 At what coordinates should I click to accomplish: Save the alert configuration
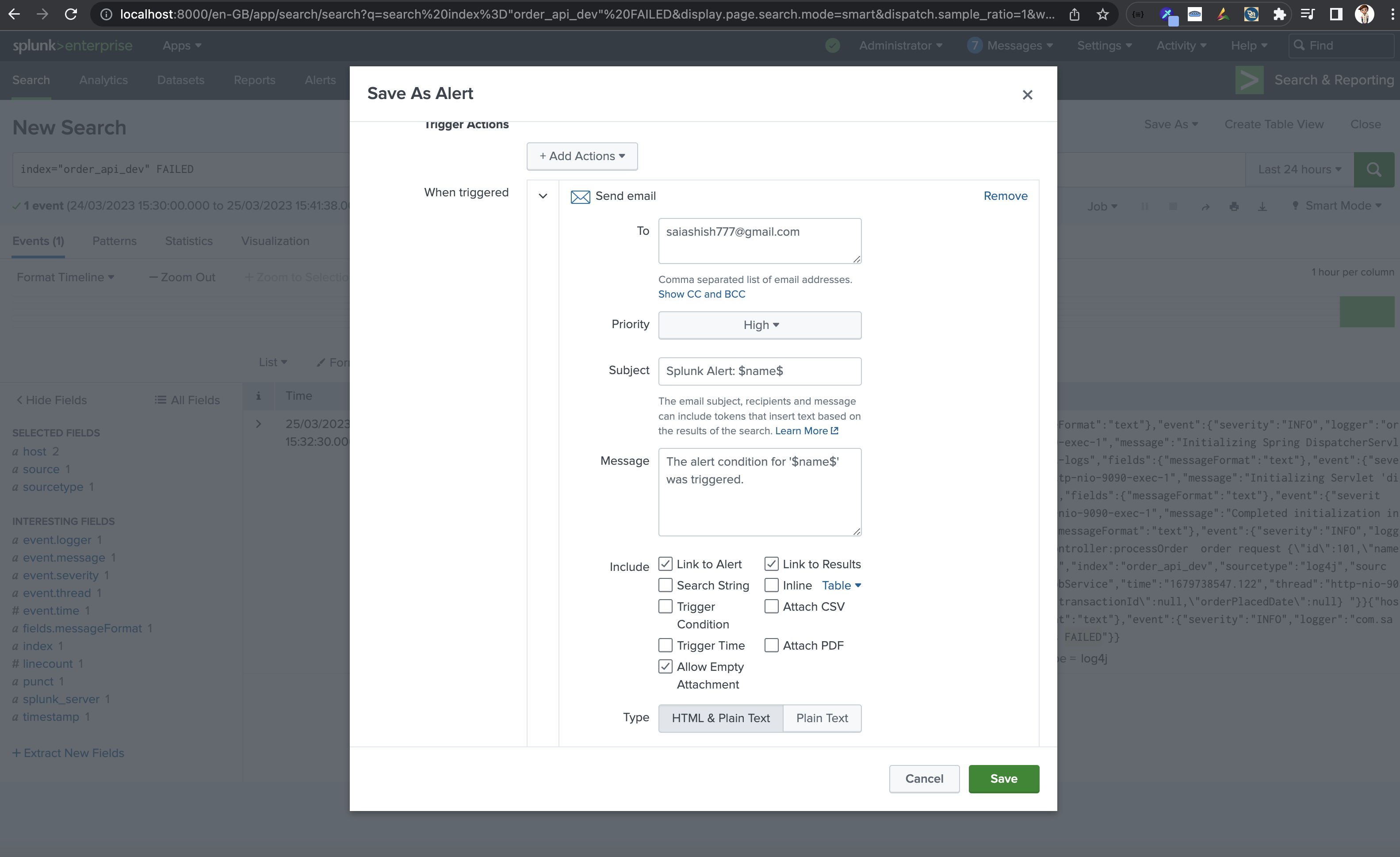point(1004,779)
